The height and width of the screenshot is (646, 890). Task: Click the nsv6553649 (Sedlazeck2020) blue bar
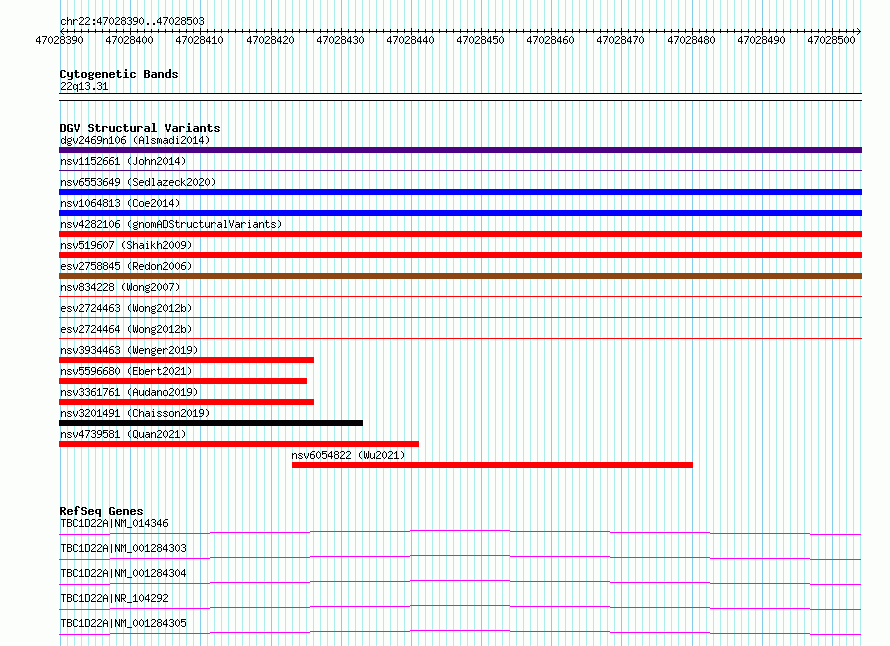pyautogui.click(x=460, y=192)
